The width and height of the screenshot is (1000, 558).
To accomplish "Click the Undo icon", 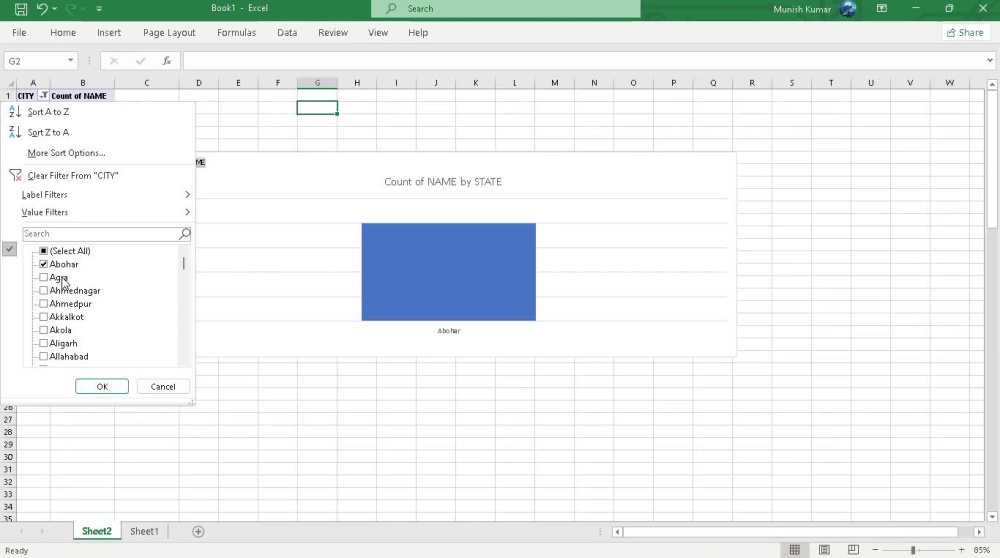I will tap(42, 9).
